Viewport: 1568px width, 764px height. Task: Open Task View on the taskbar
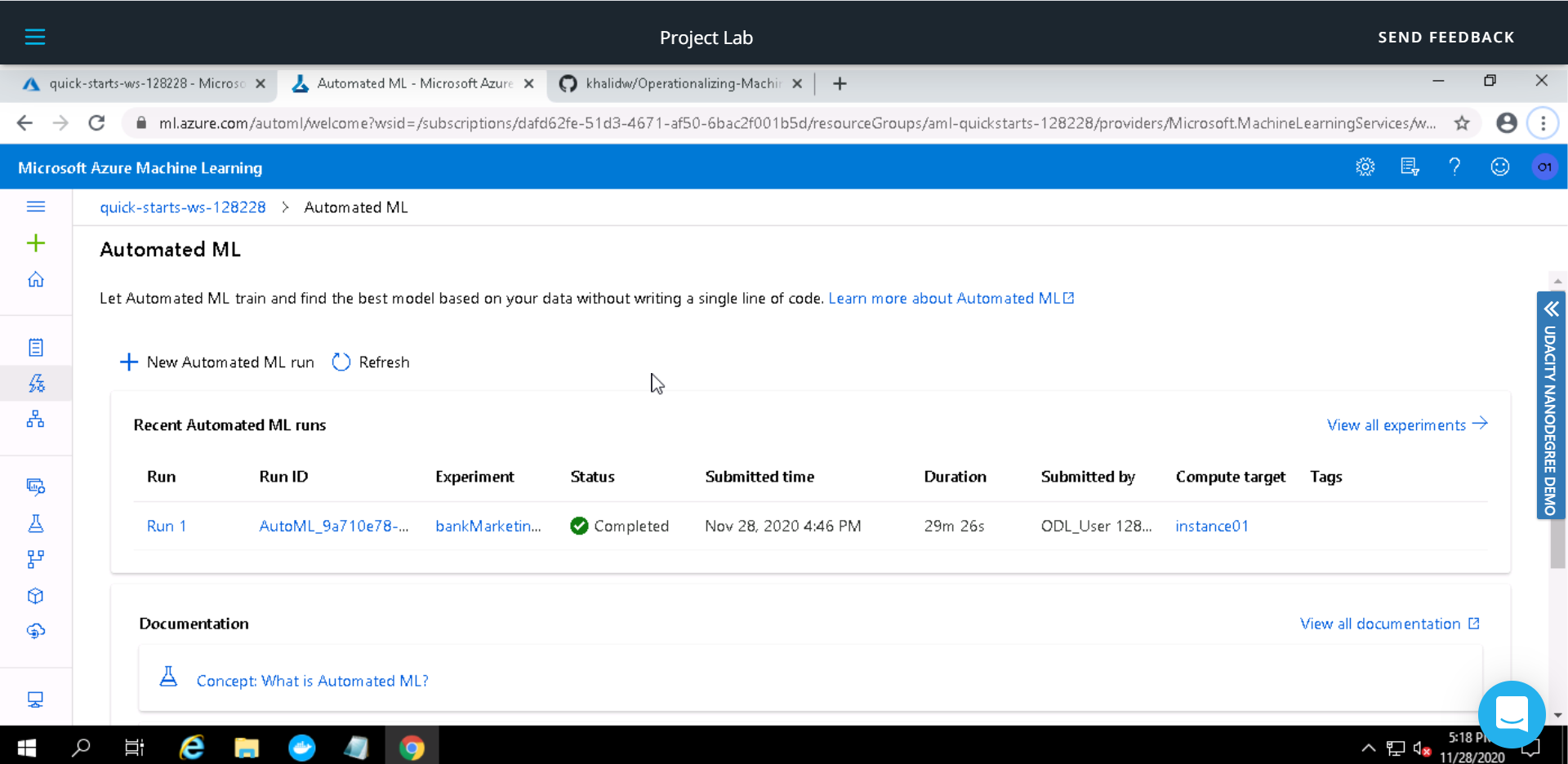pos(134,747)
